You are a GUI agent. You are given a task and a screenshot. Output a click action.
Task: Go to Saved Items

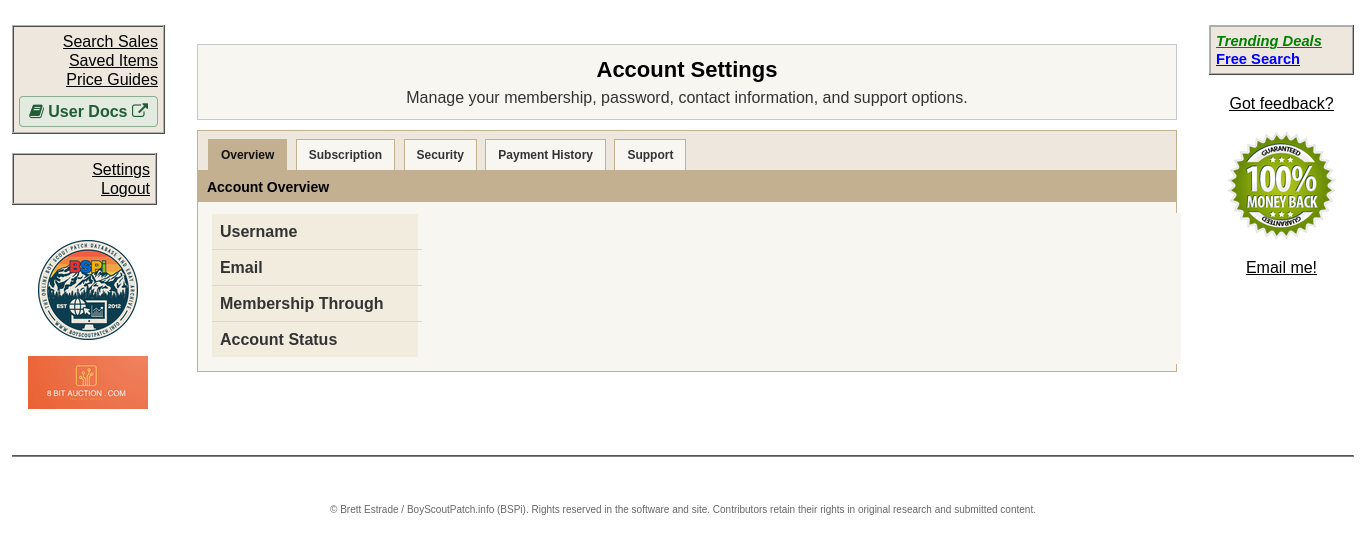tap(113, 60)
